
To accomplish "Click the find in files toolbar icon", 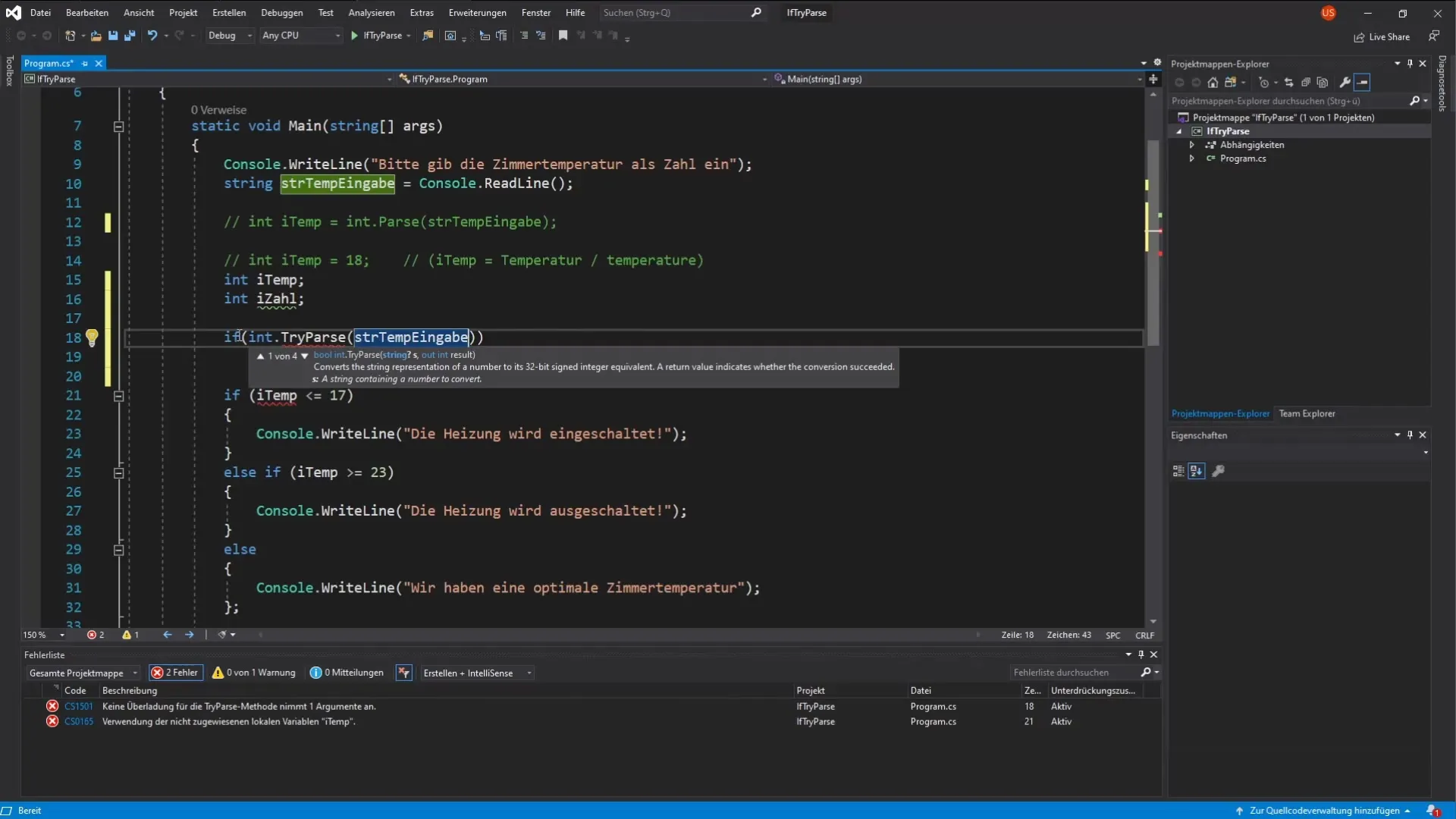I will [428, 36].
